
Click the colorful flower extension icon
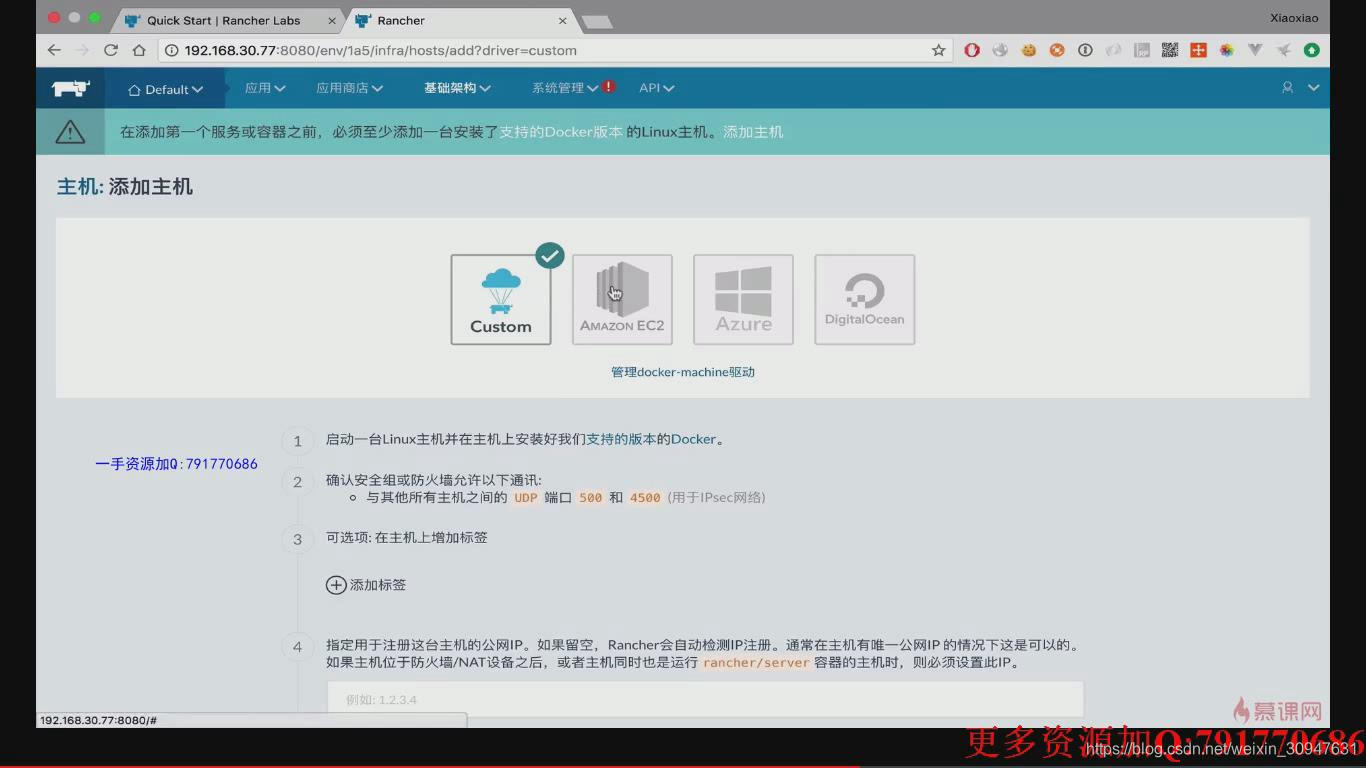point(1226,50)
